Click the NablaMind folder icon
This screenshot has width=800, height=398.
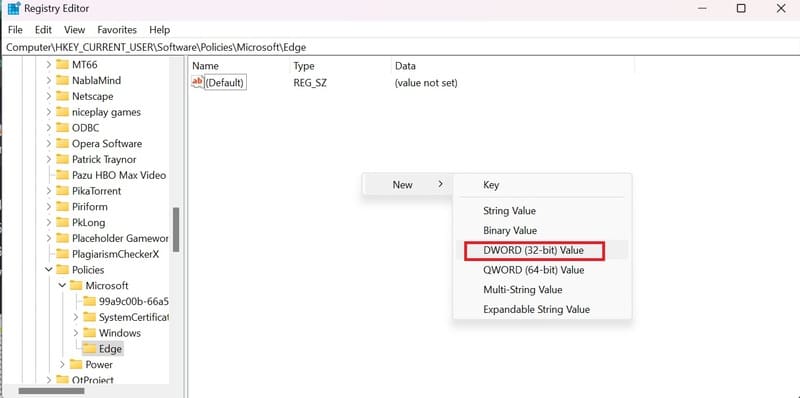(62, 81)
